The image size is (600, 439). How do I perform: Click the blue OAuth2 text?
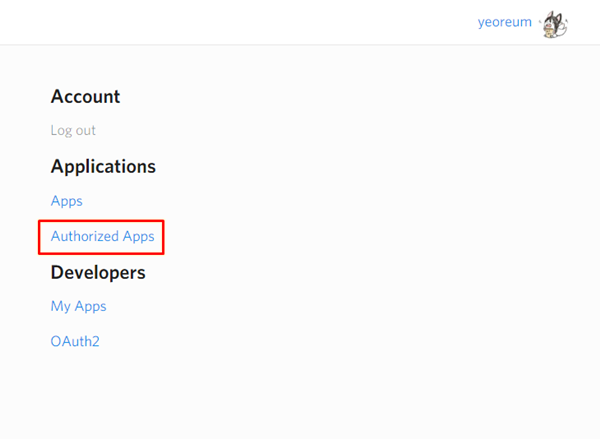tap(75, 342)
